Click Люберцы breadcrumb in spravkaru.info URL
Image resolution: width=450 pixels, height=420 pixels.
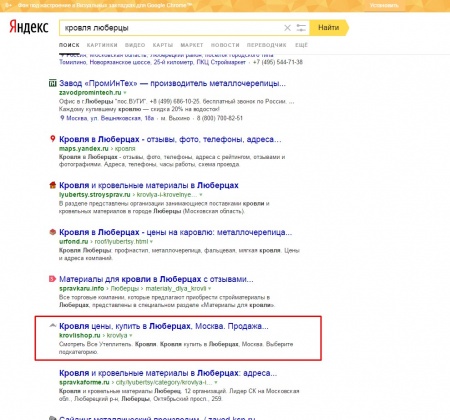coord(125,288)
